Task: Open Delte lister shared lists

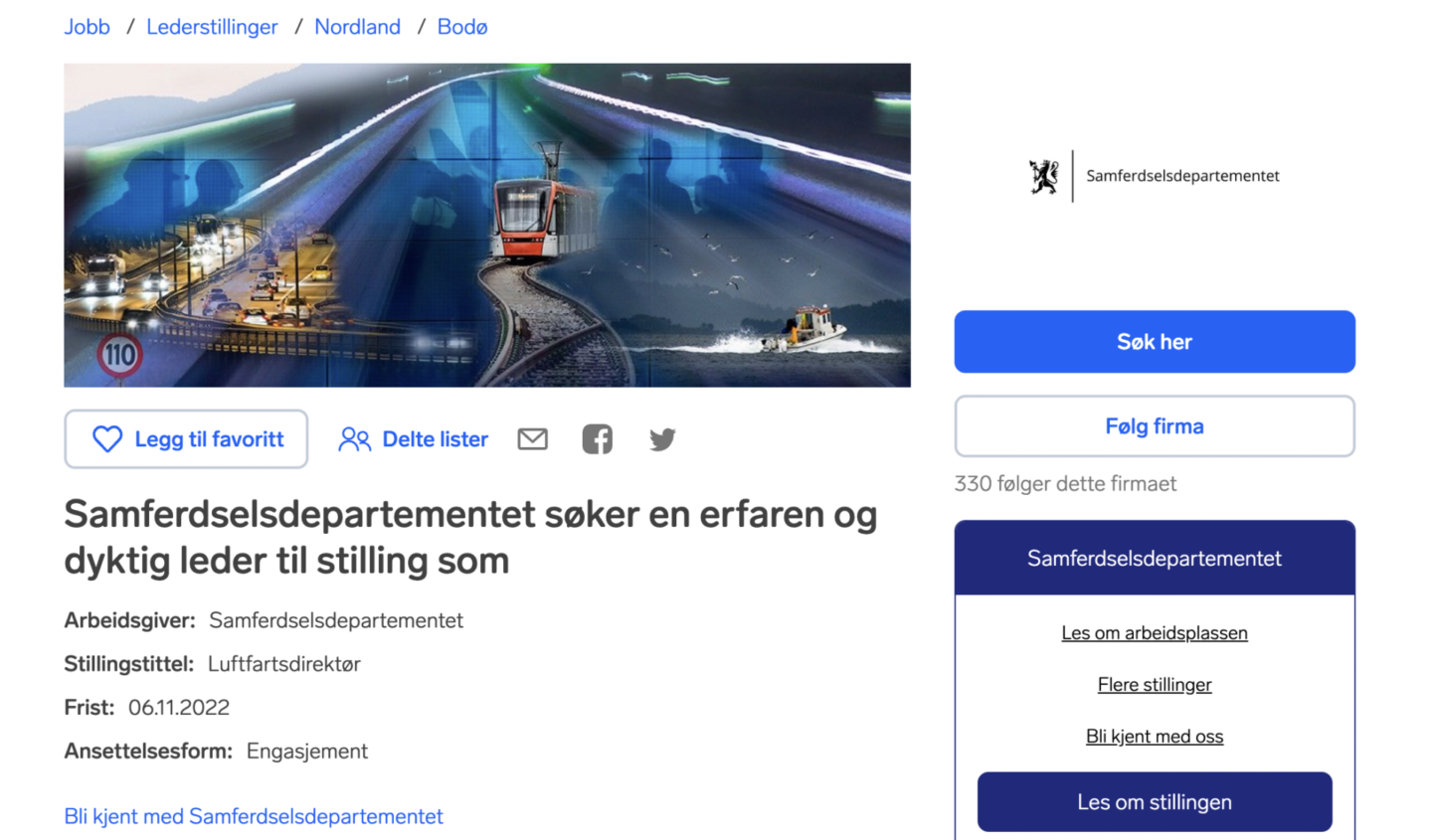Action: point(413,439)
